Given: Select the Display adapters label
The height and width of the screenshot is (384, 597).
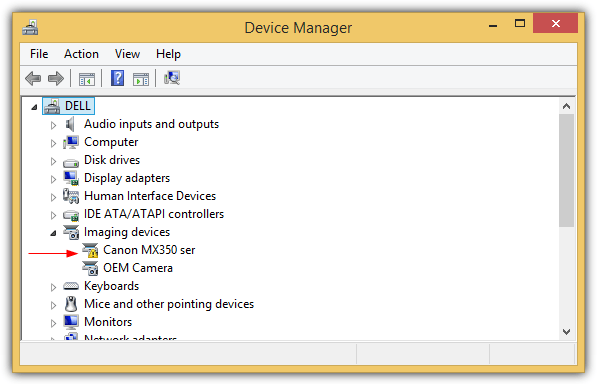Looking at the screenshot, I should point(127,178).
